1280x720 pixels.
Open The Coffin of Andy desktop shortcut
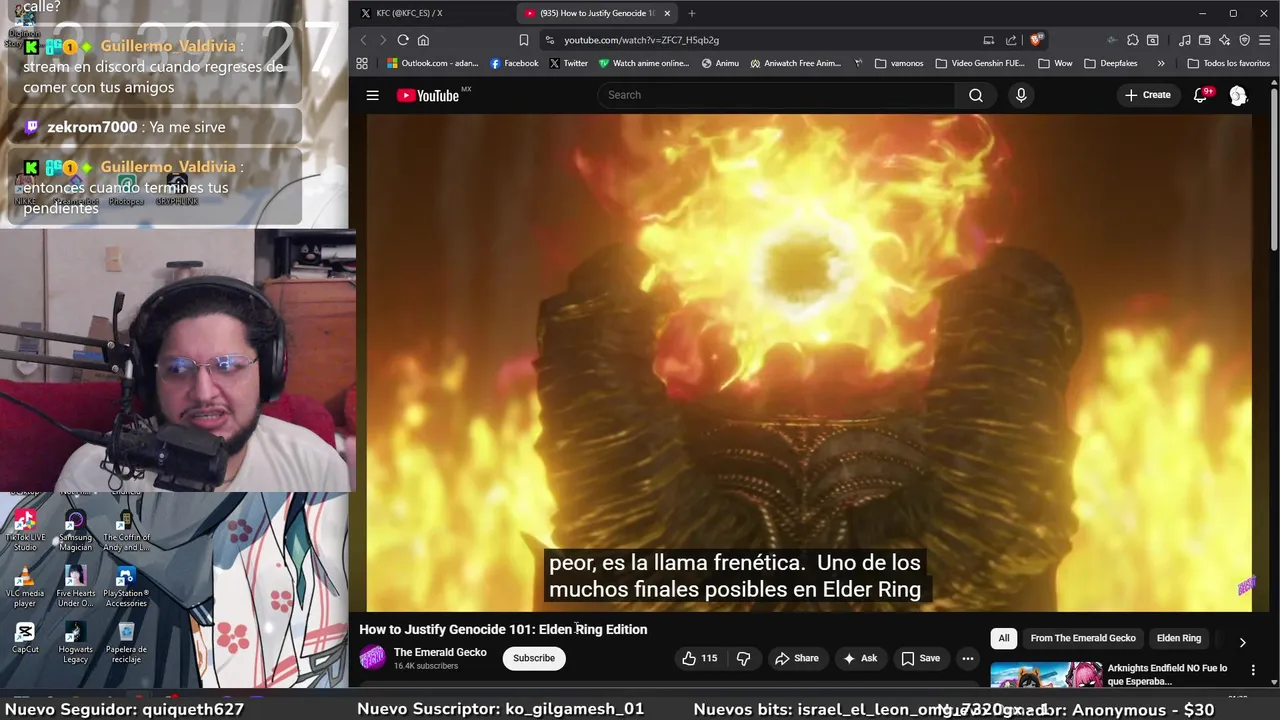(126, 531)
